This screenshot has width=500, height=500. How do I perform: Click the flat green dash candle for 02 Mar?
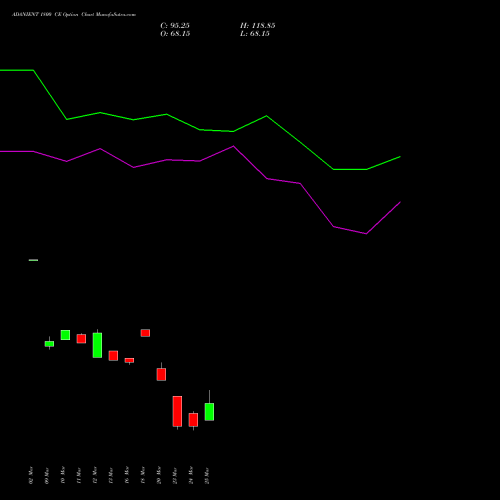click(x=33, y=260)
